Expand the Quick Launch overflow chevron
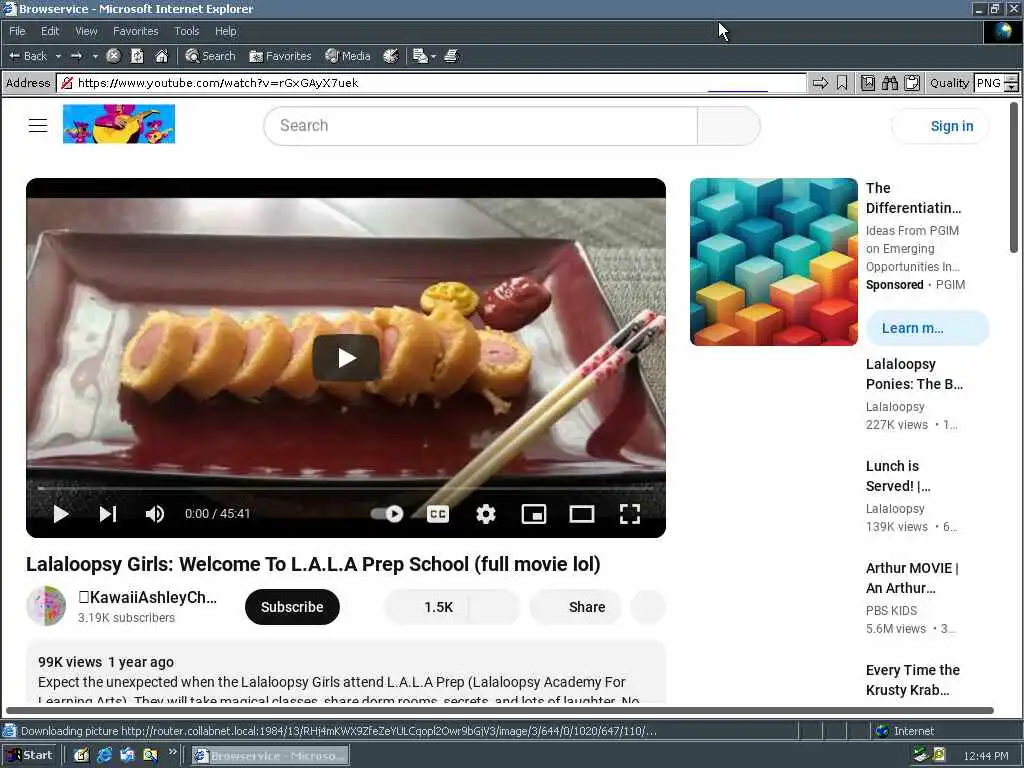The height and width of the screenshot is (768, 1024). coord(172,753)
